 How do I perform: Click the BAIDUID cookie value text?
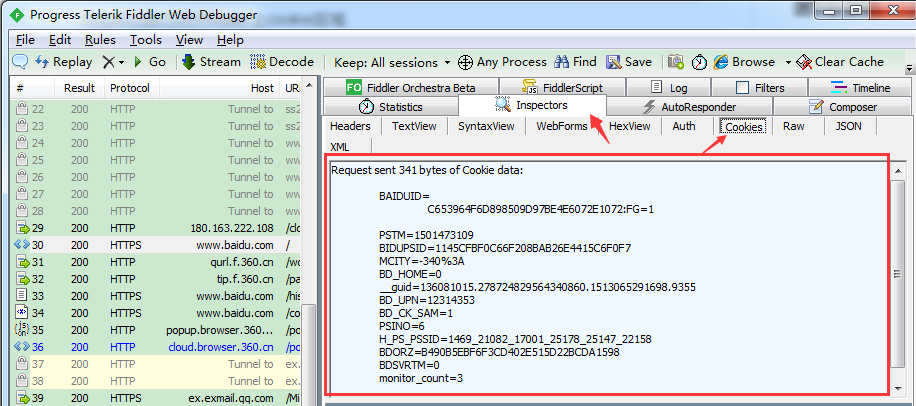(x=540, y=209)
